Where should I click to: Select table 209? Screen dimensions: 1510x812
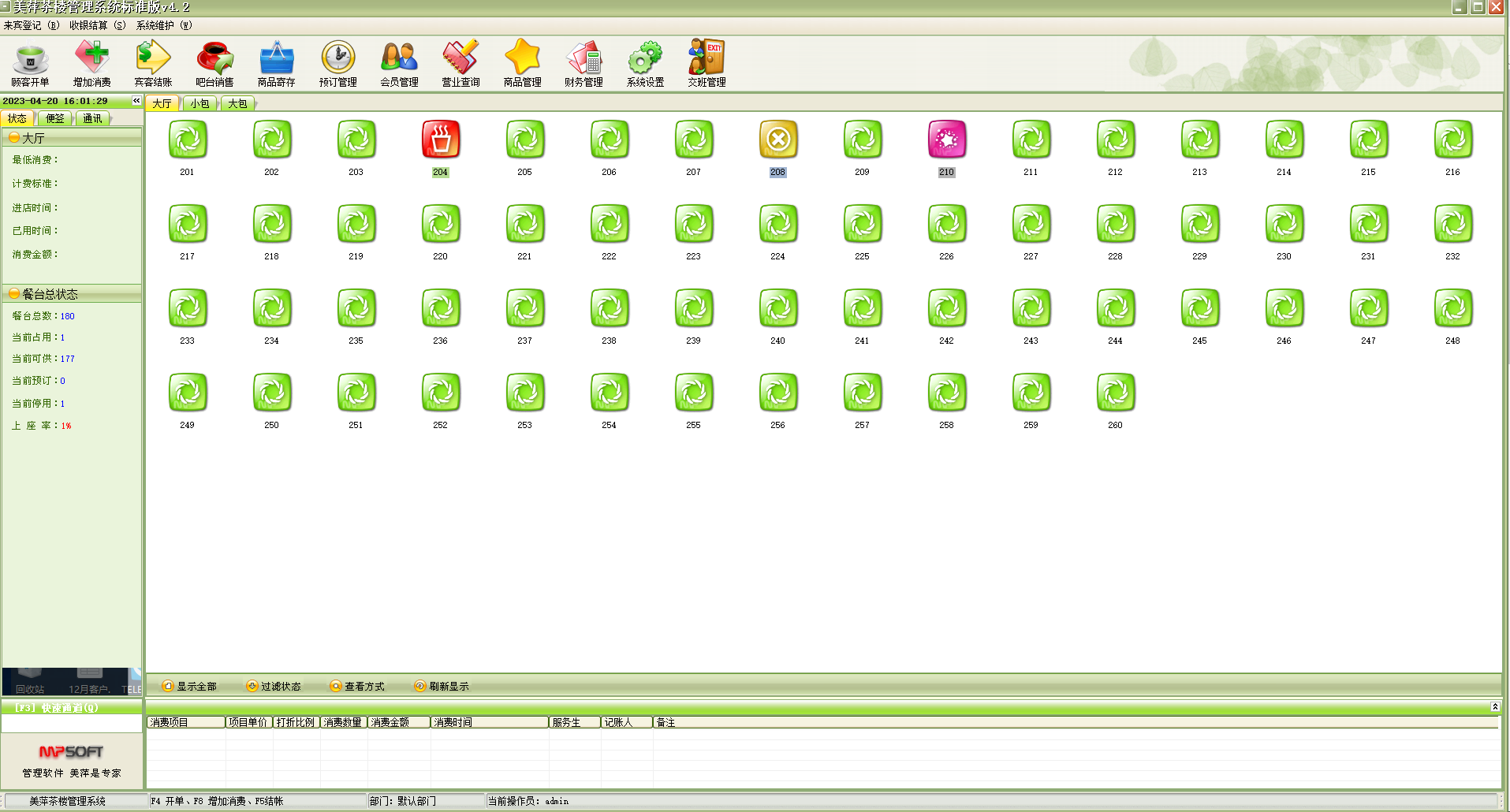863,140
